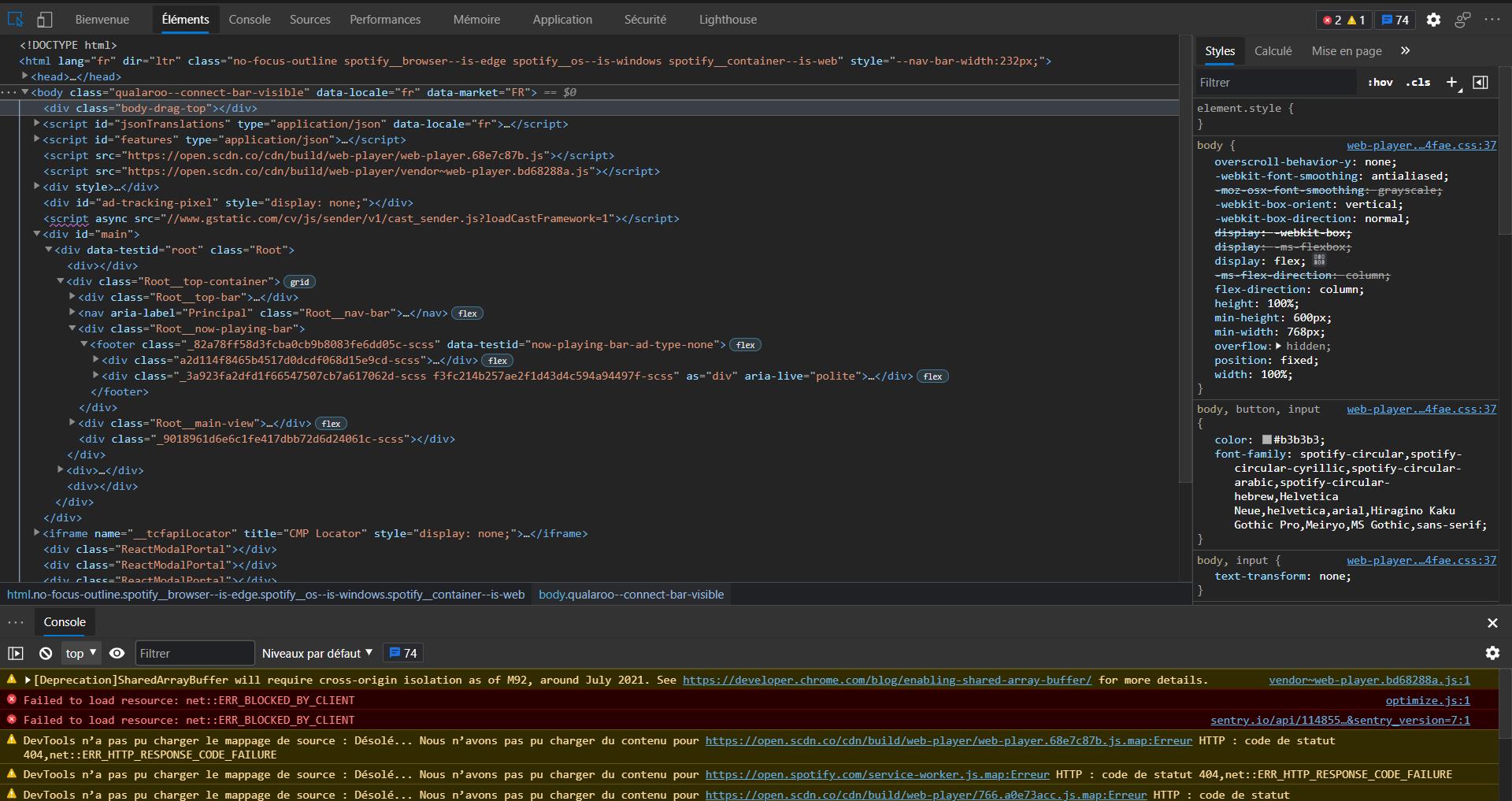Viewport: 1512px width, 801px height.
Task: Click the #b3b3b3 color swatch
Action: click(1267, 439)
